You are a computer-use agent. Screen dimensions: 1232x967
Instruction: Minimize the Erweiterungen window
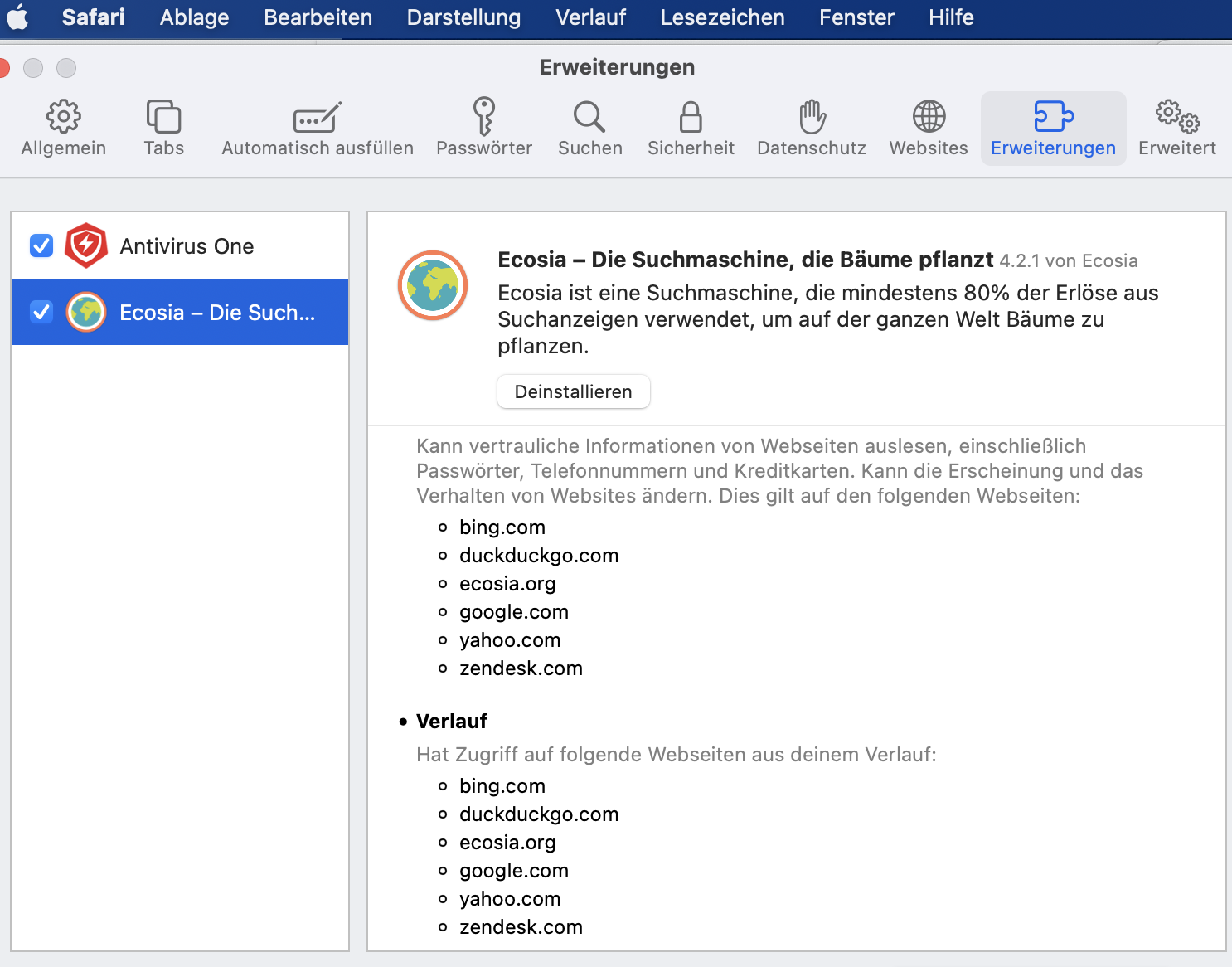[33, 68]
